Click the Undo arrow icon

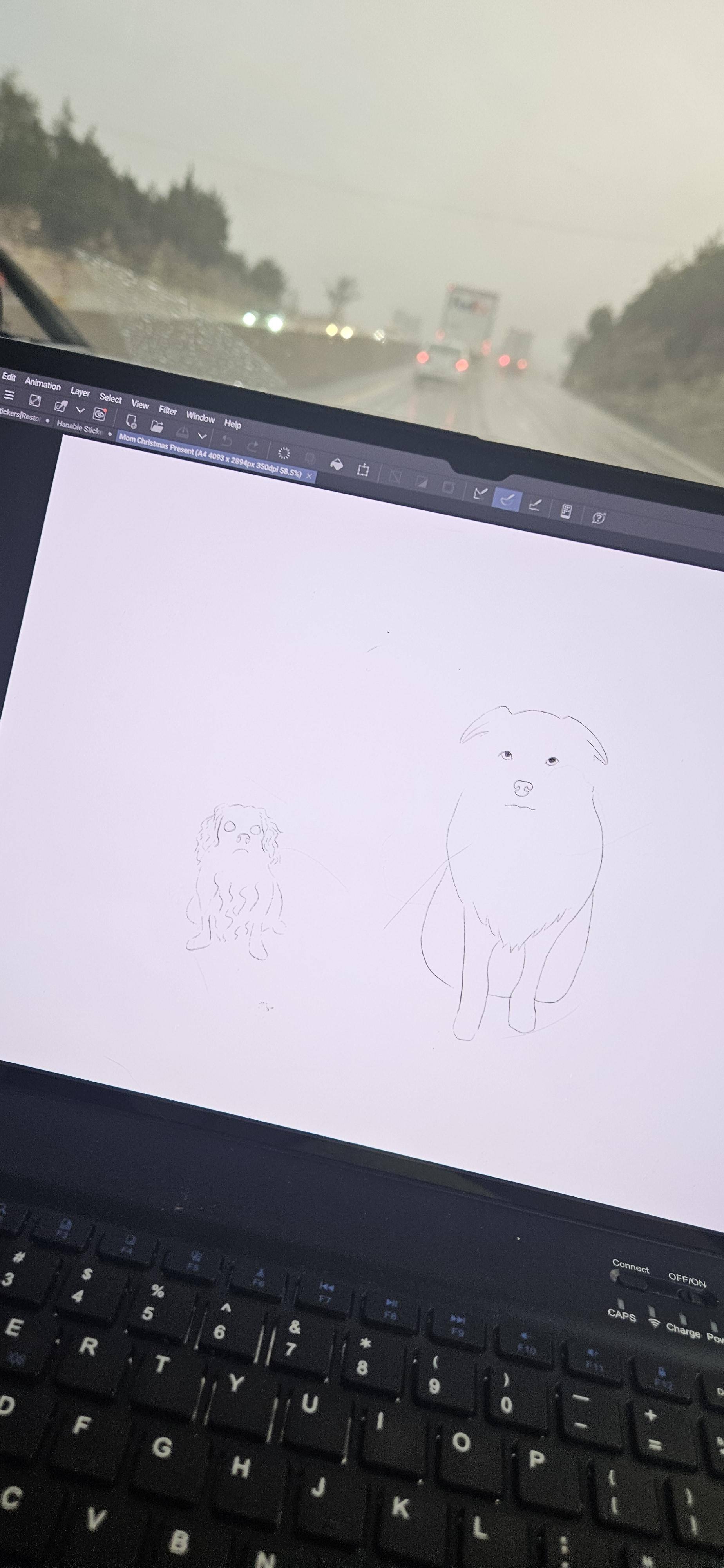click(x=227, y=440)
